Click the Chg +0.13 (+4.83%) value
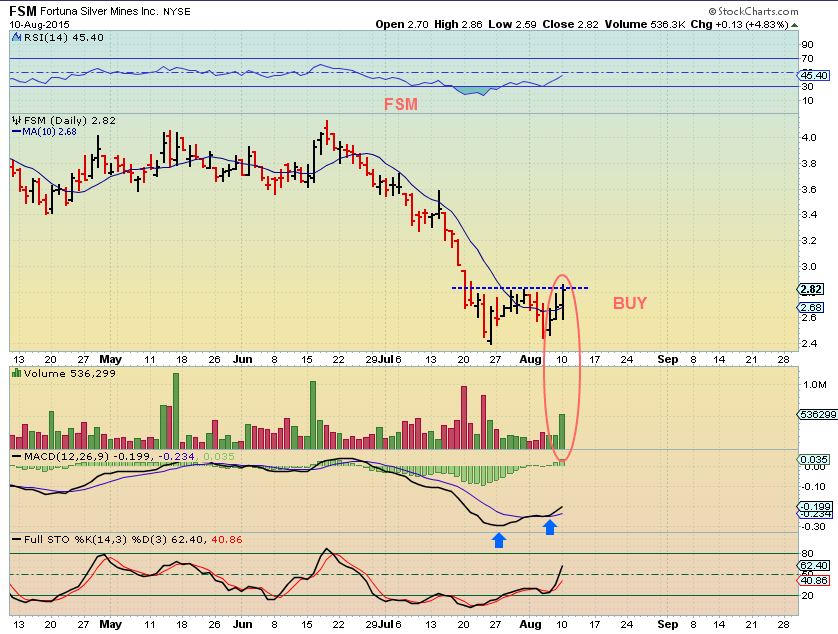 point(740,24)
